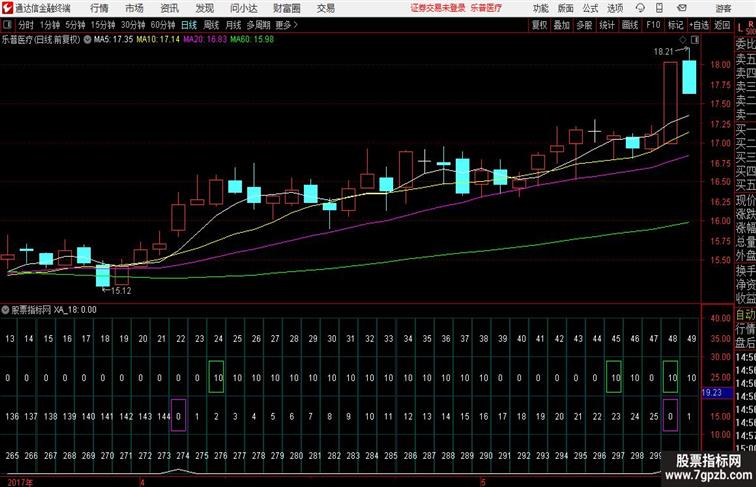The width and height of the screenshot is (756, 487).
Task: Switch to the 30分钟 period tab
Action: click(x=133, y=25)
